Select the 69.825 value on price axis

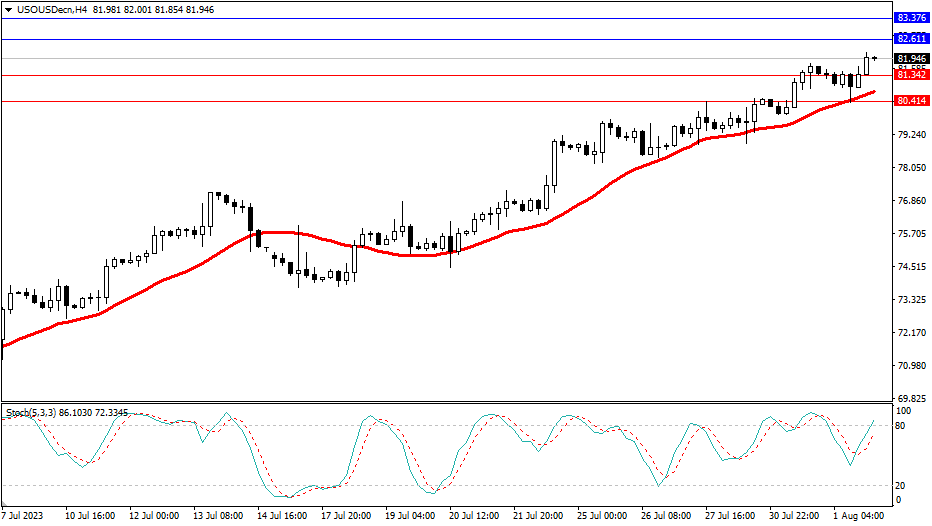coord(911,398)
